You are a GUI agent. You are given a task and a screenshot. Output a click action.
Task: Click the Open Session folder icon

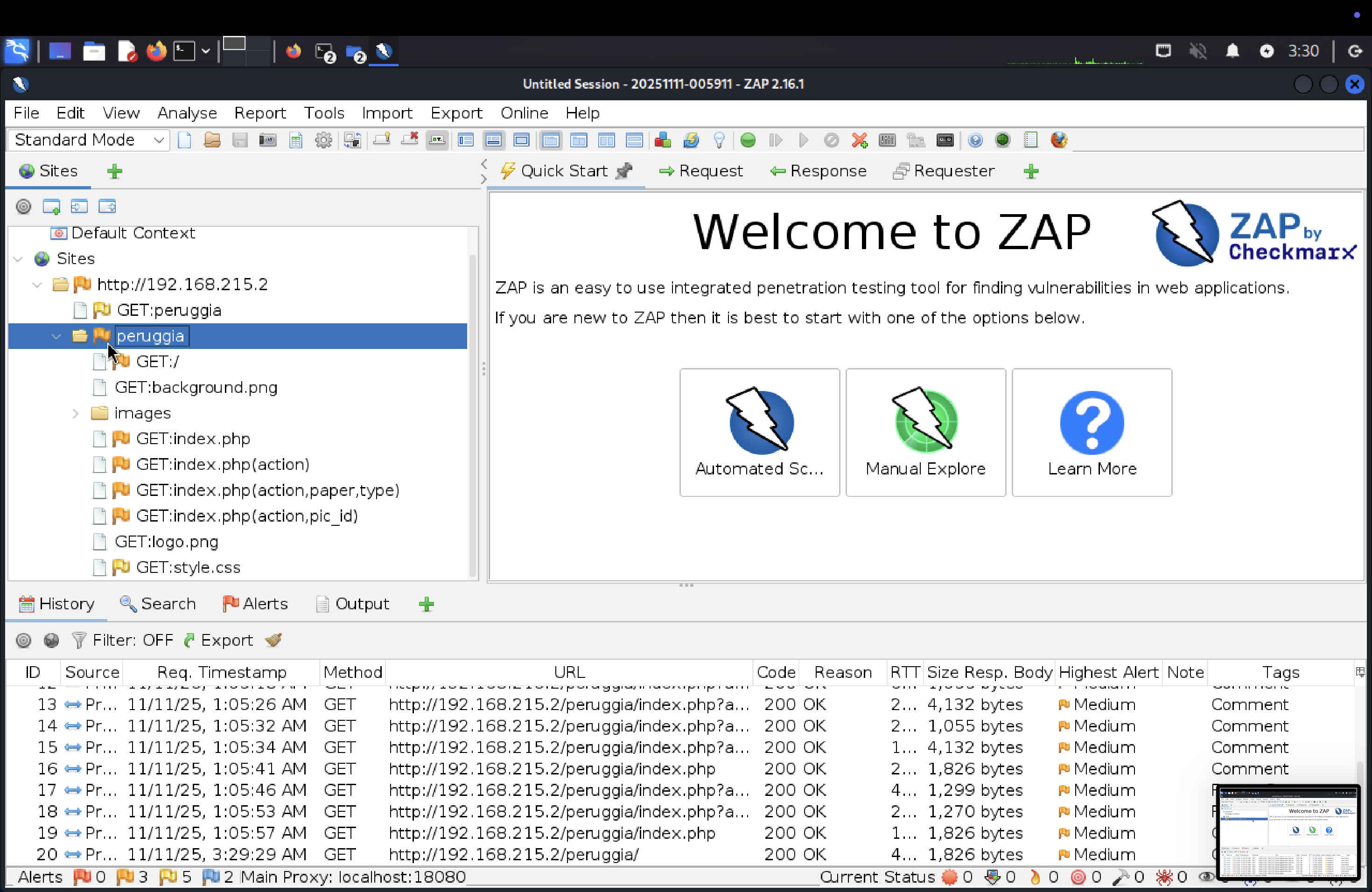coord(212,140)
